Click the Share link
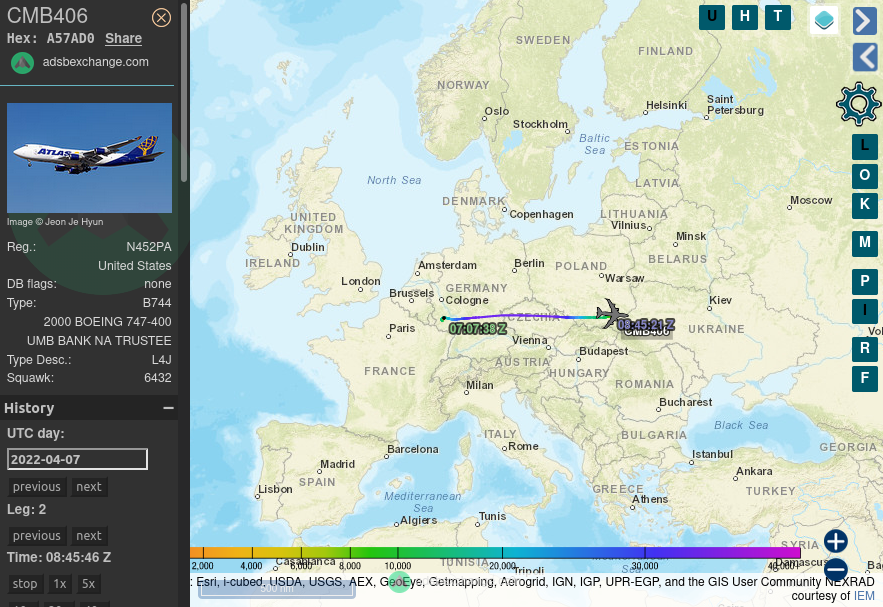 click(123, 38)
